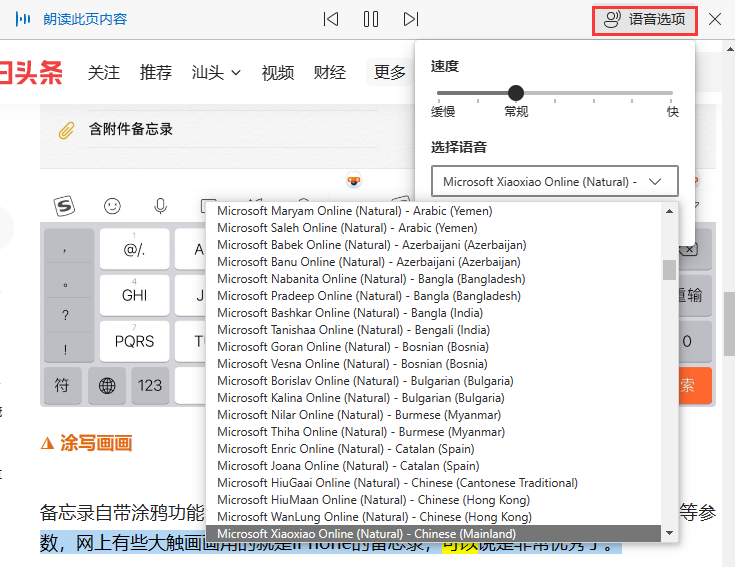Pause the read aloud playback

(371, 19)
